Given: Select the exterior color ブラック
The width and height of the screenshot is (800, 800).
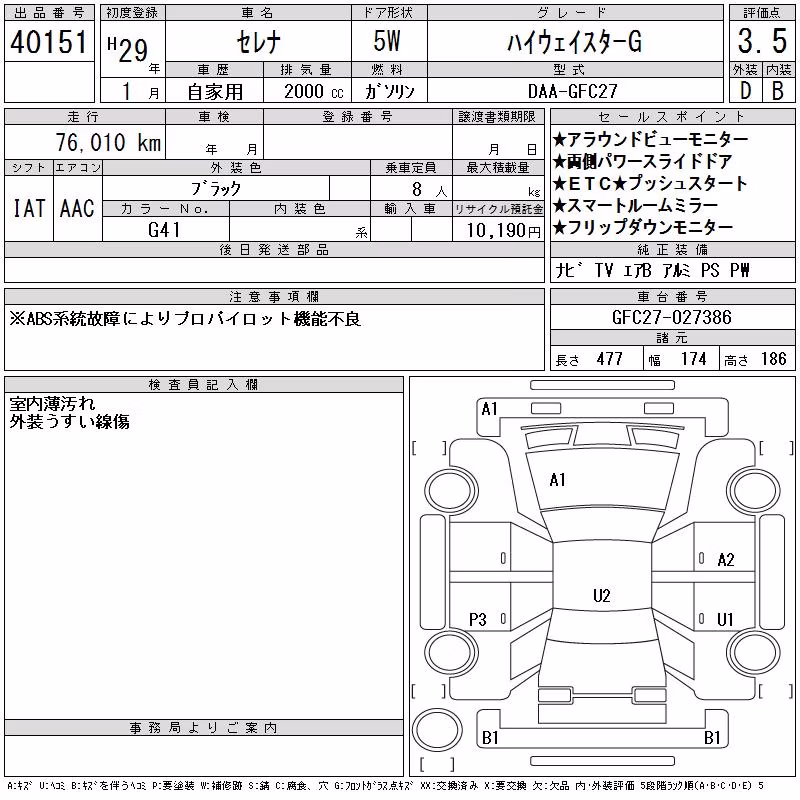Looking at the screenshot, I should (216, 189).
